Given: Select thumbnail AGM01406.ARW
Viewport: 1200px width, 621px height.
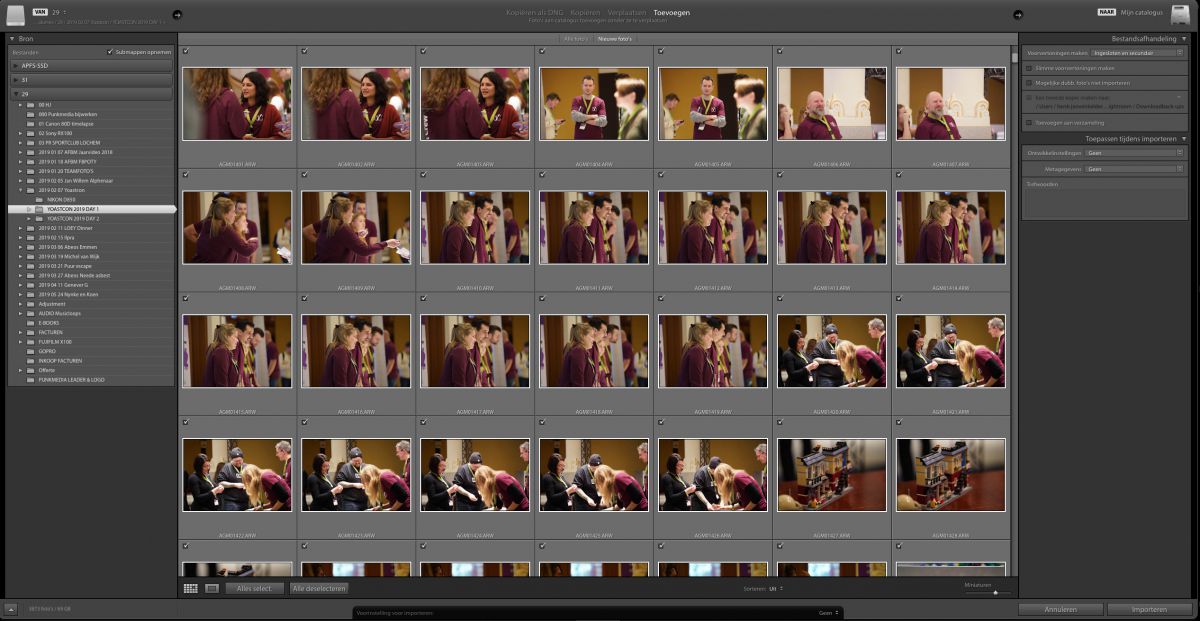Looking at the screenshot, I should coord(832,103).
